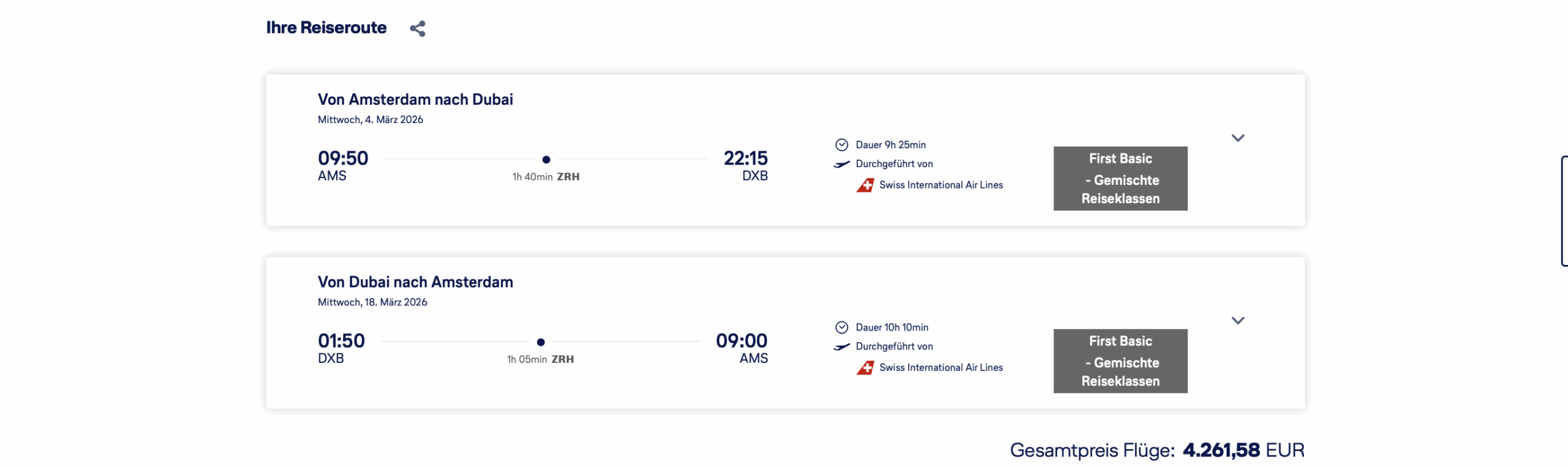Click the total price 4.261,58 EUR
Image resolution: width=1568 pixels, height=467 pixels.
[x=1243, y=450]
